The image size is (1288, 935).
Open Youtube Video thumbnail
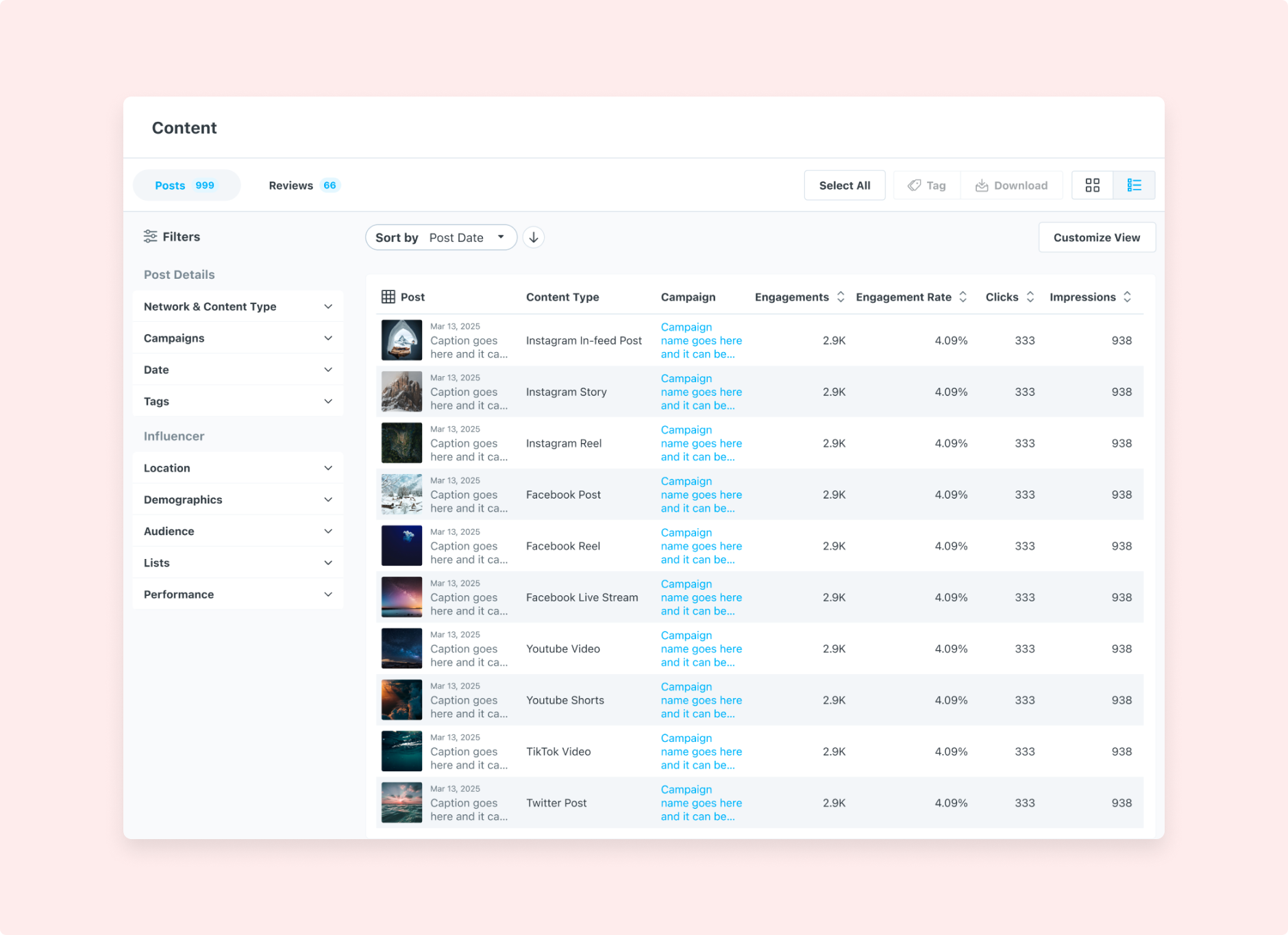tap(401, 648)
